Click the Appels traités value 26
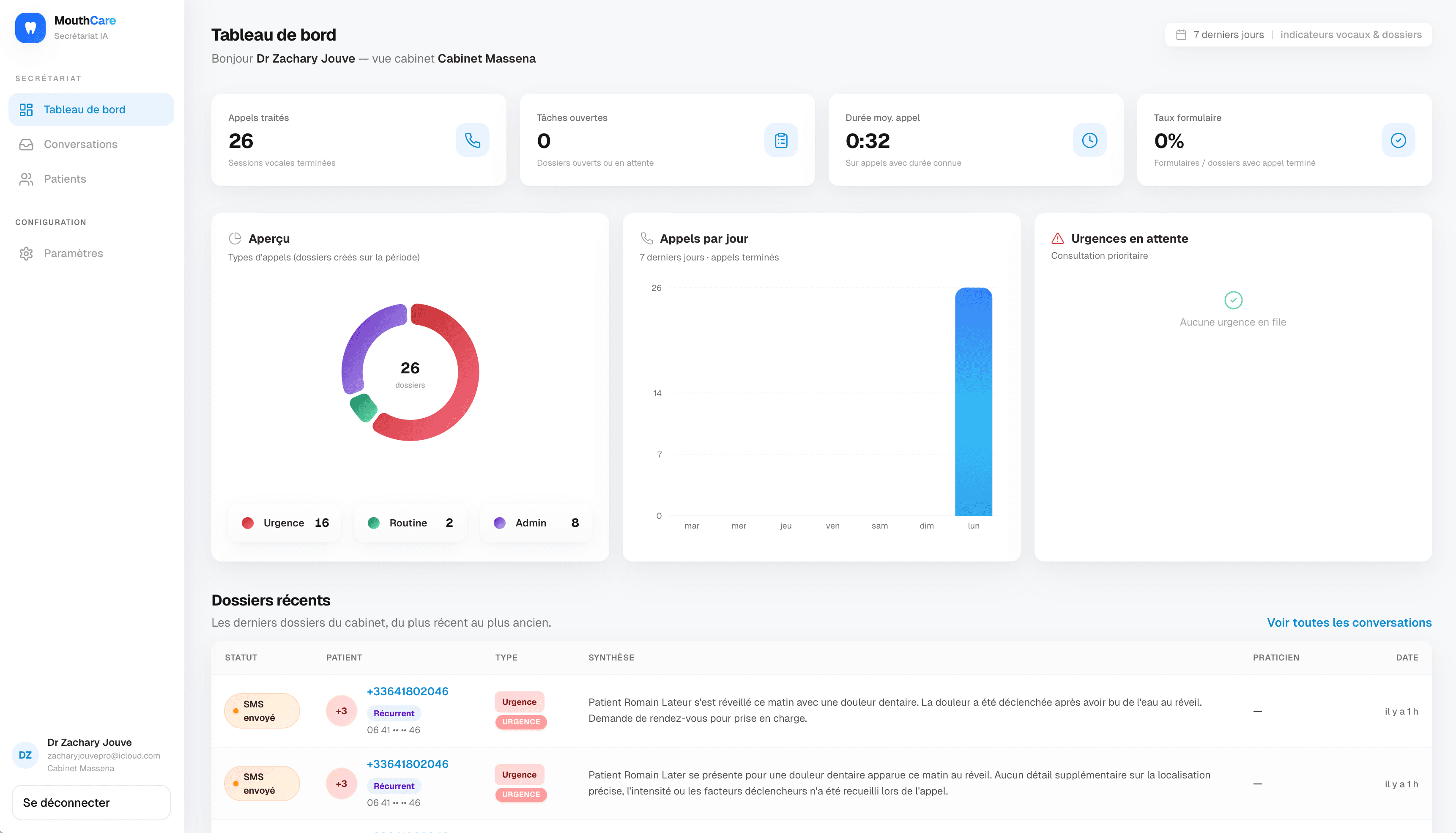This screenshot has height=833, width=1456. click(241, 141)
